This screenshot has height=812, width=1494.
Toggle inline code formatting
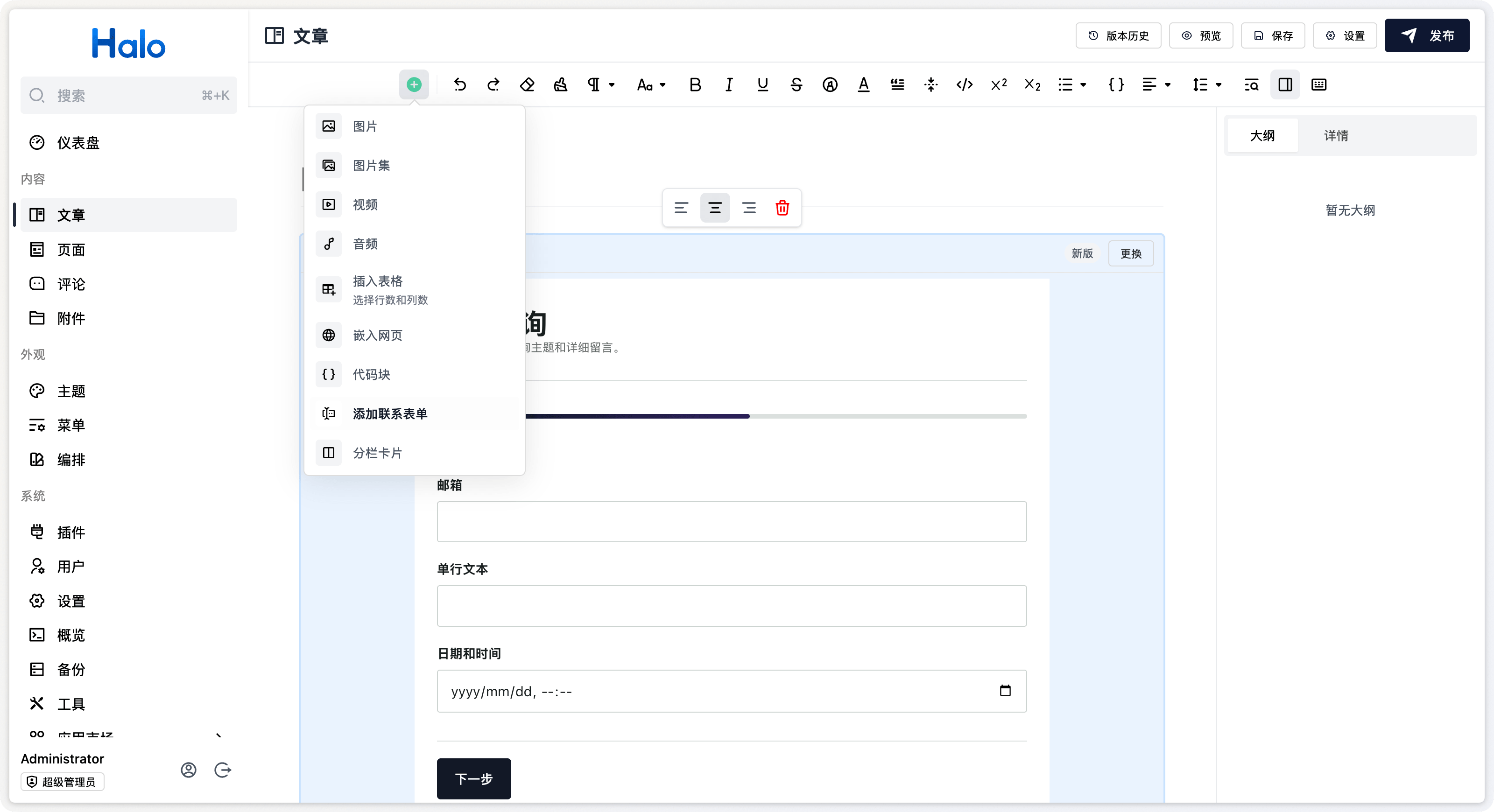tap(964, 84)
